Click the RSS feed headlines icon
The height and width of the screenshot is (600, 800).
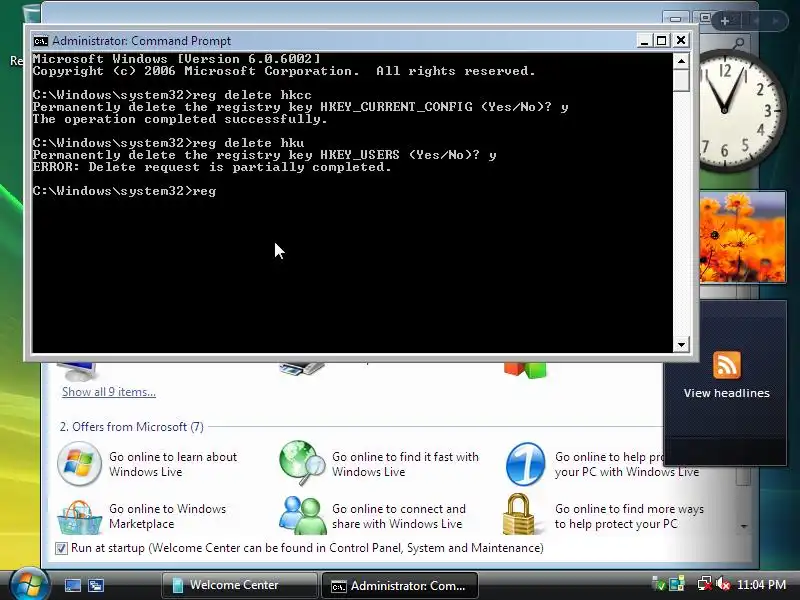click(727, 365)
